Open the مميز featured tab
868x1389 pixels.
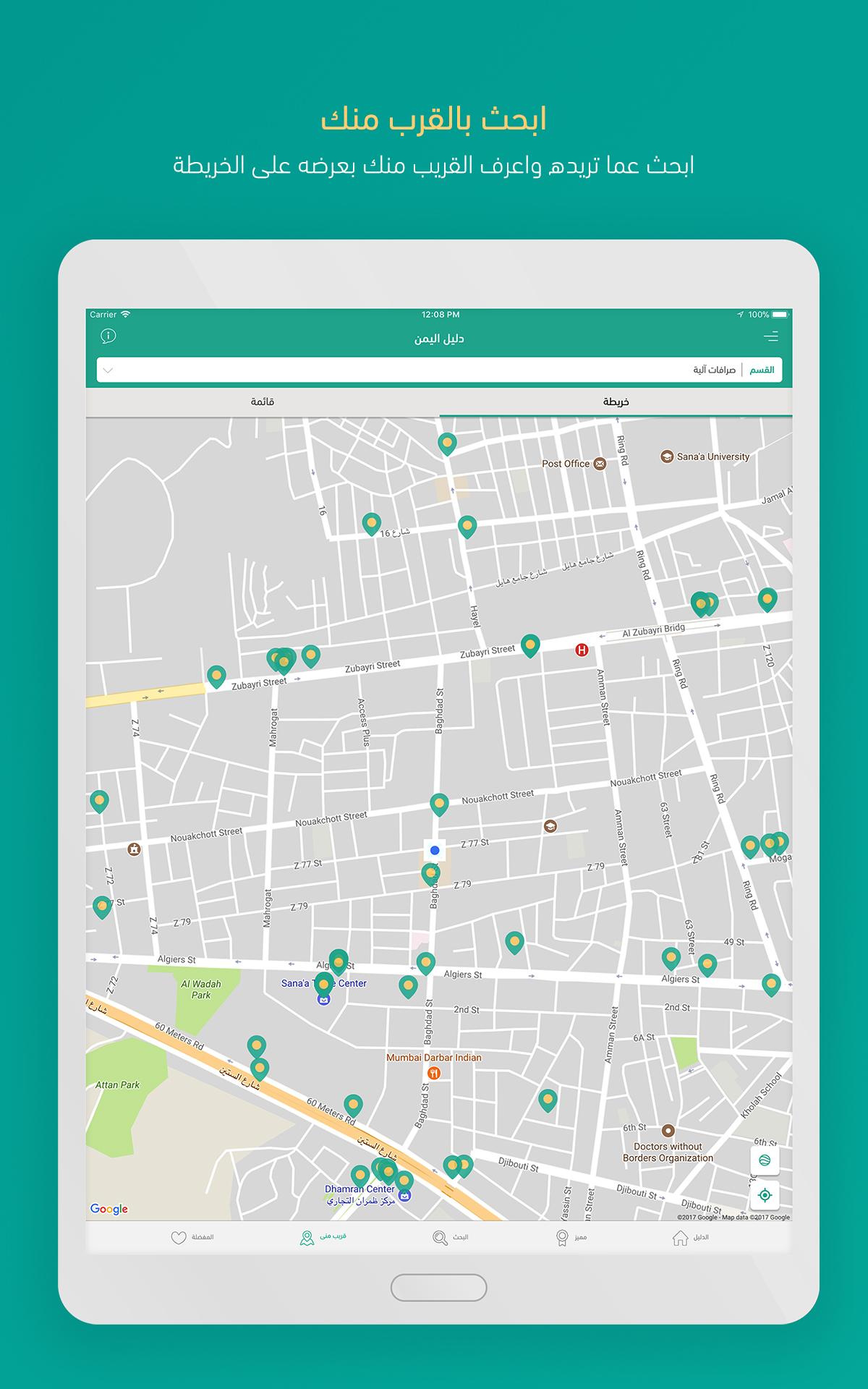click(x=571, y=1237)
